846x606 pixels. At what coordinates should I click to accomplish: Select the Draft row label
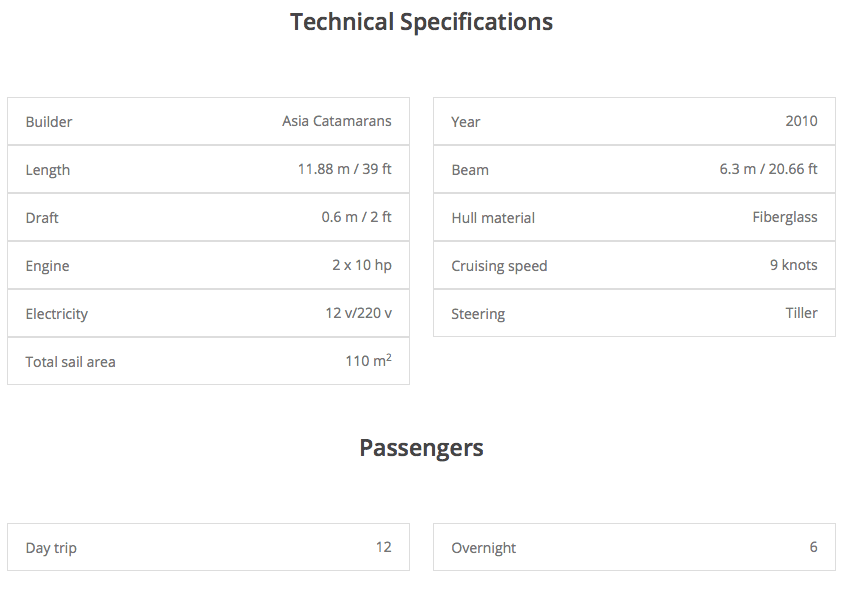tap(42, 218)
